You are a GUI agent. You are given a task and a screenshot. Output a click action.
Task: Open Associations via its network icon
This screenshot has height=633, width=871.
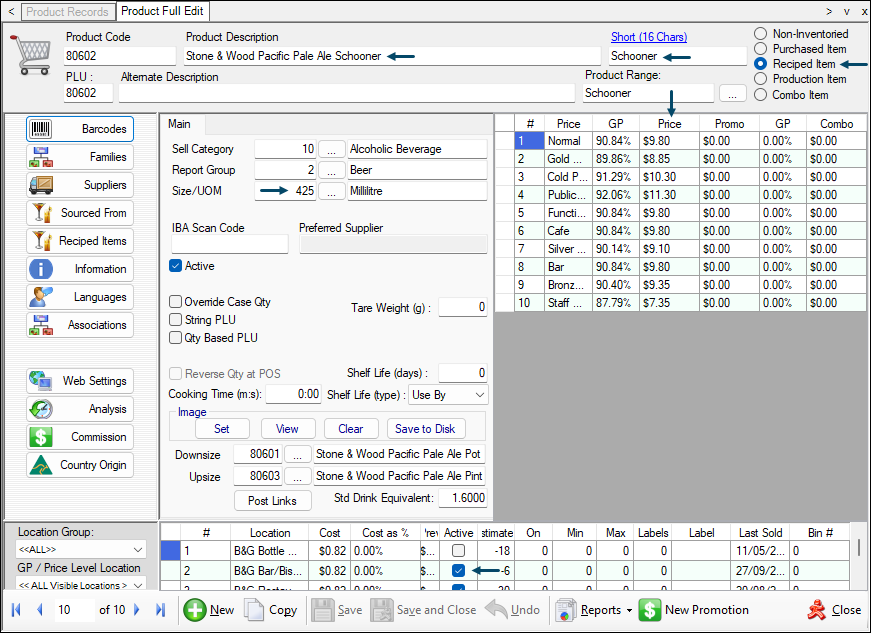click(x=41, y=325)
